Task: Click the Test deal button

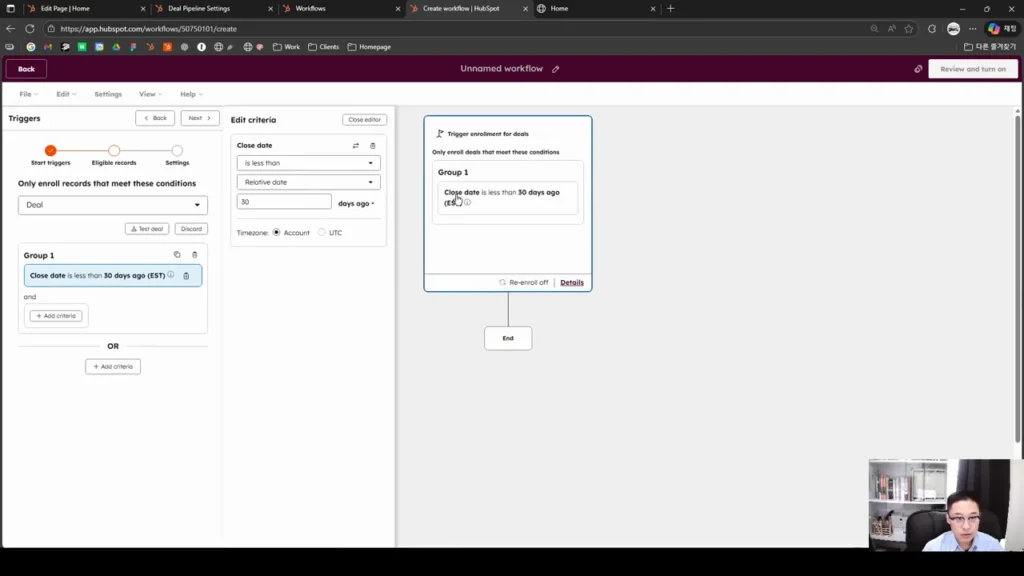Action: point(147,229)
